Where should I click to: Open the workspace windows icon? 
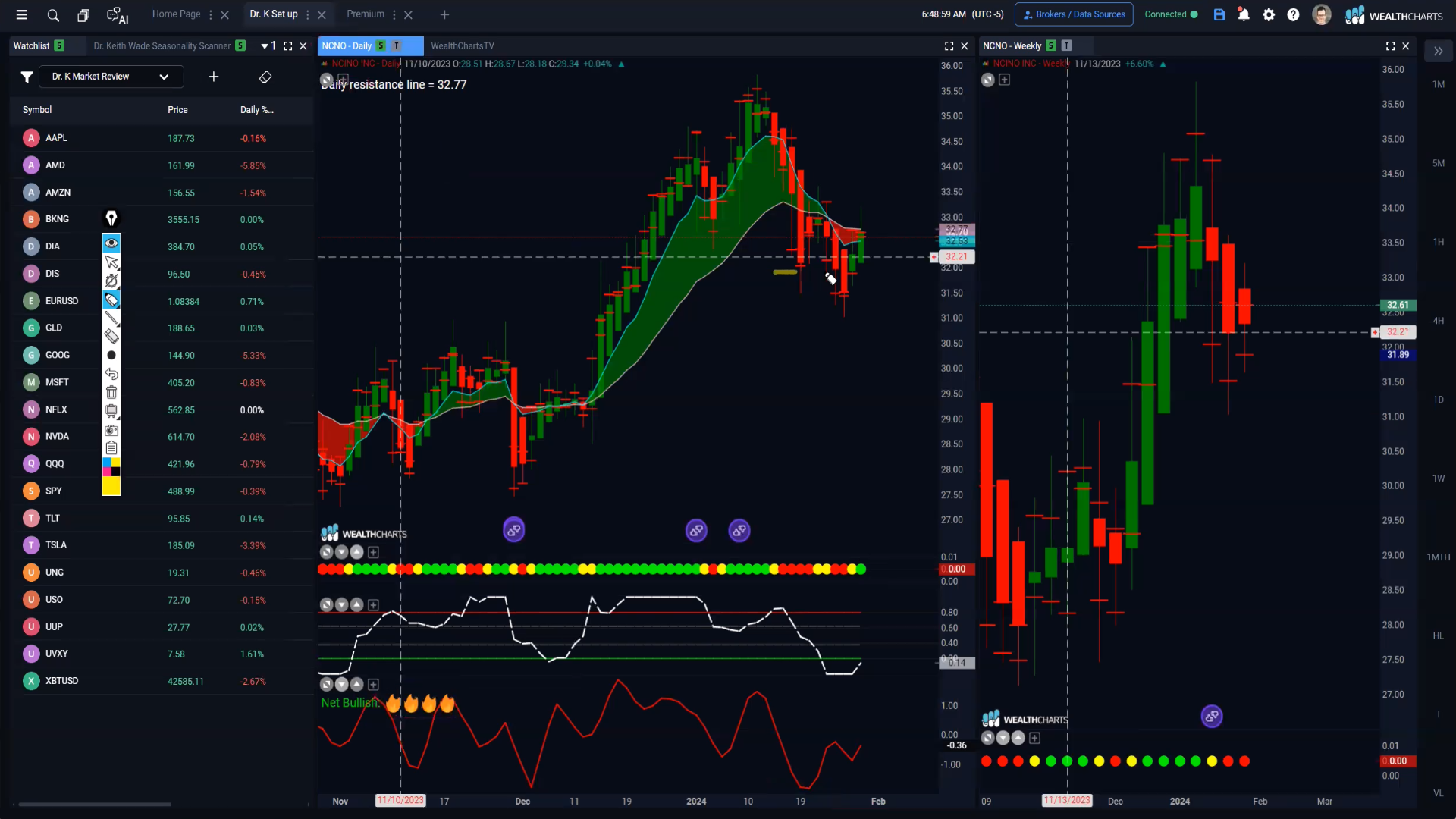(x=83, y=14)
